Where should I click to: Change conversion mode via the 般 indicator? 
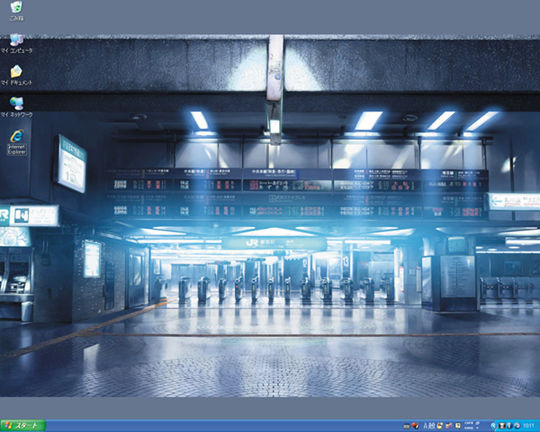click(432, 425)
